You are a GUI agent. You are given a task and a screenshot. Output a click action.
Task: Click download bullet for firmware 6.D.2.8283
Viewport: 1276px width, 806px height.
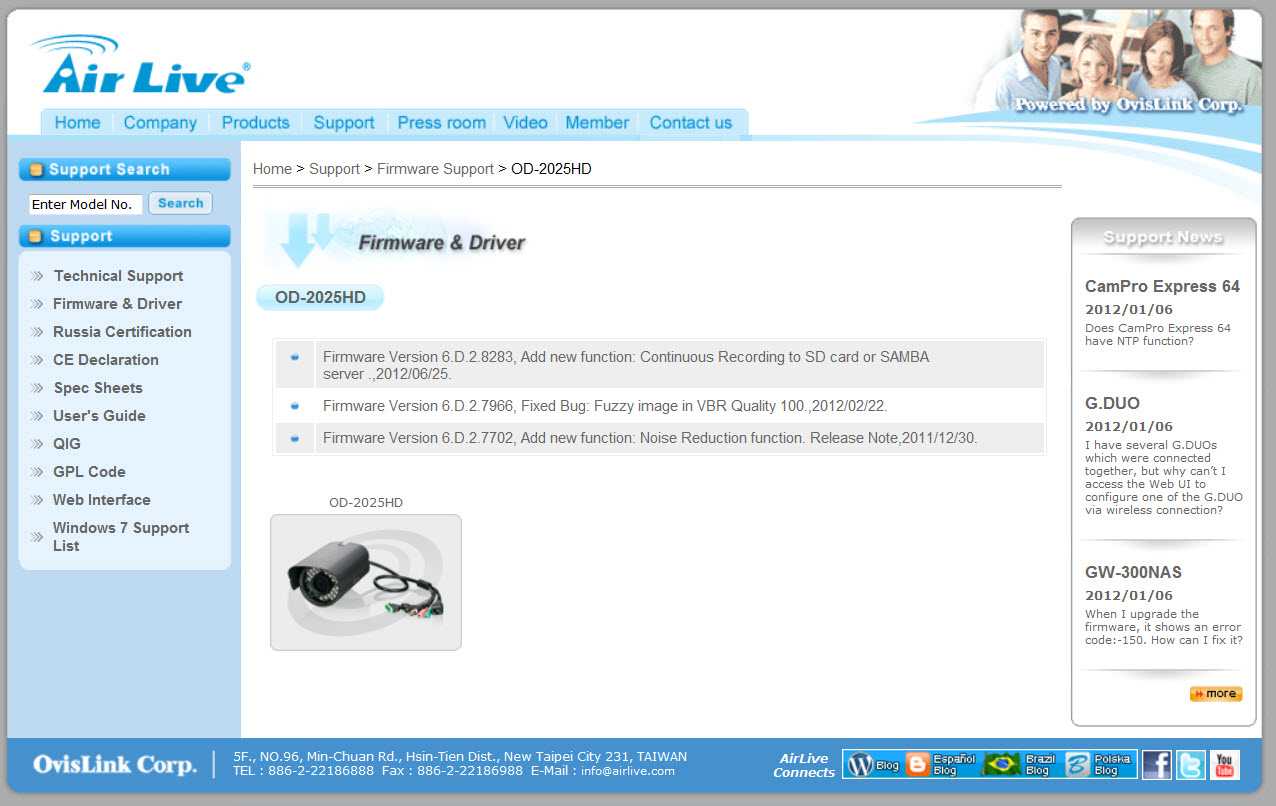295,357
